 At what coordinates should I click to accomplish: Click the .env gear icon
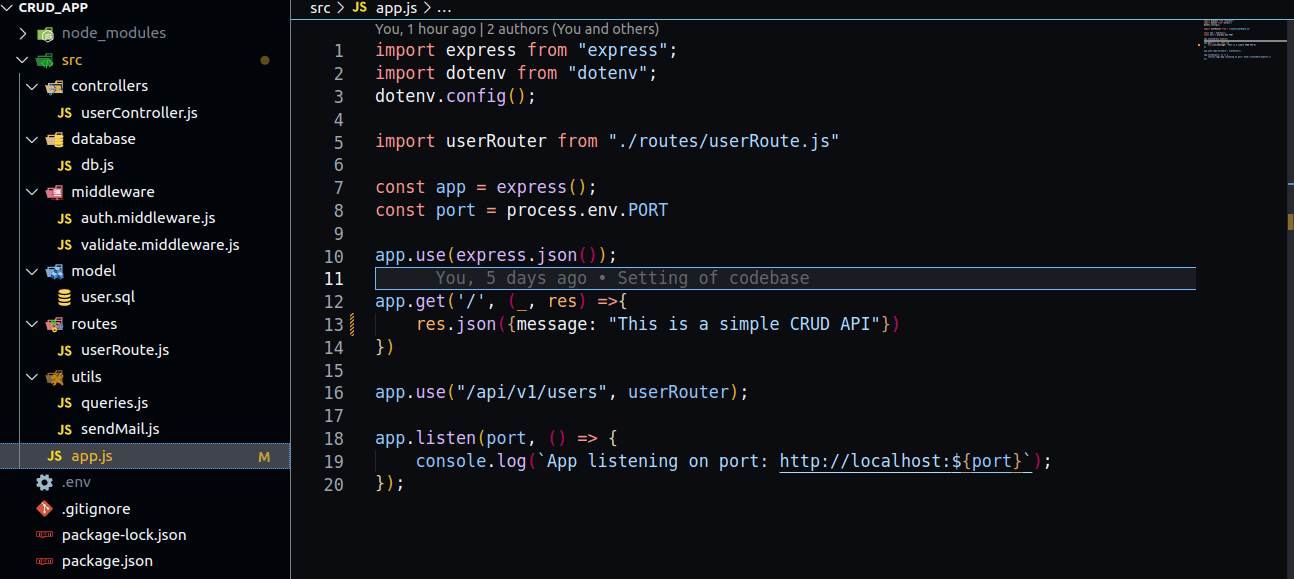[x=44, y=482]
